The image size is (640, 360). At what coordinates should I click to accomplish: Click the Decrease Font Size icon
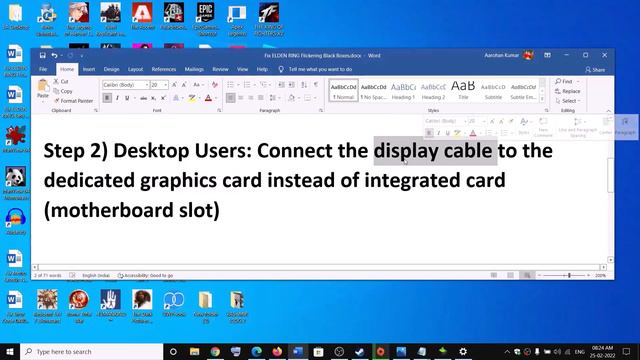click(184, 85)
